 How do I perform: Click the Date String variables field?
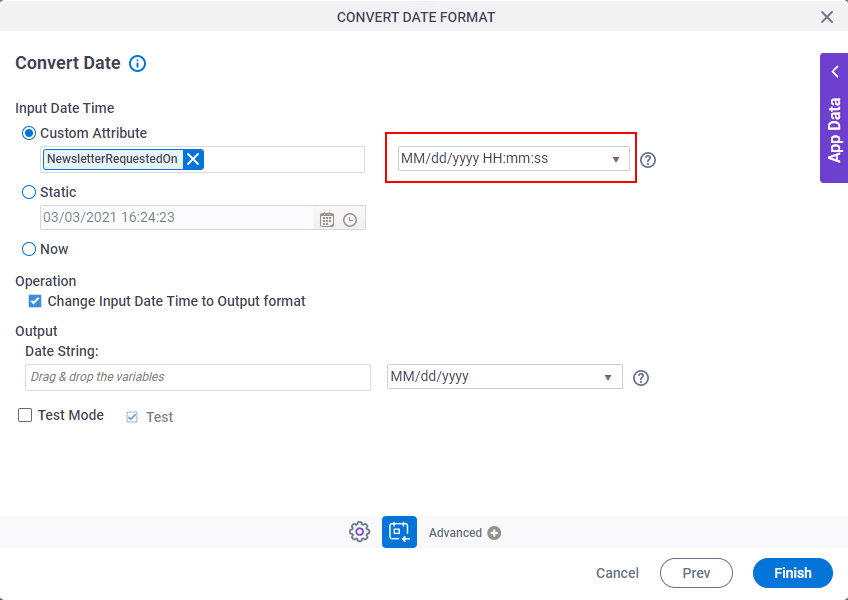[x=198, y=377]
